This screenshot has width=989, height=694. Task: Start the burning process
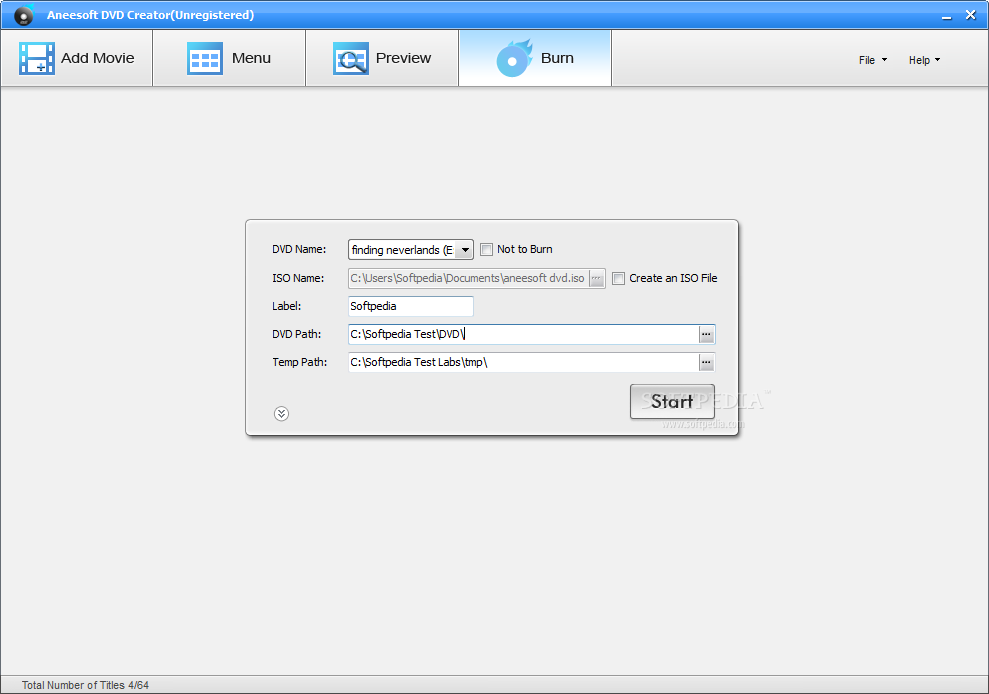pos(672,401)
